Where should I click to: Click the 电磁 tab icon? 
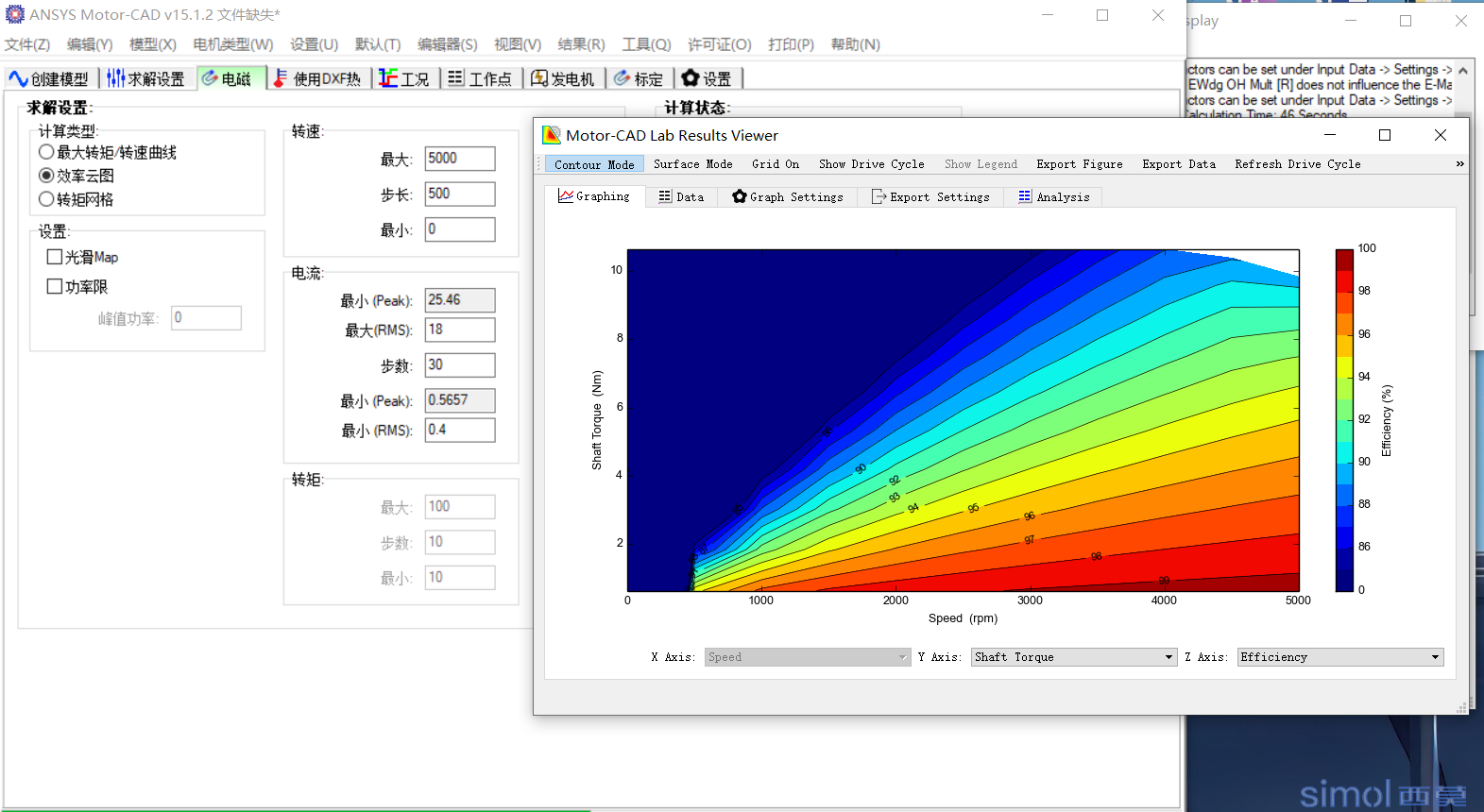coord(210,78)
